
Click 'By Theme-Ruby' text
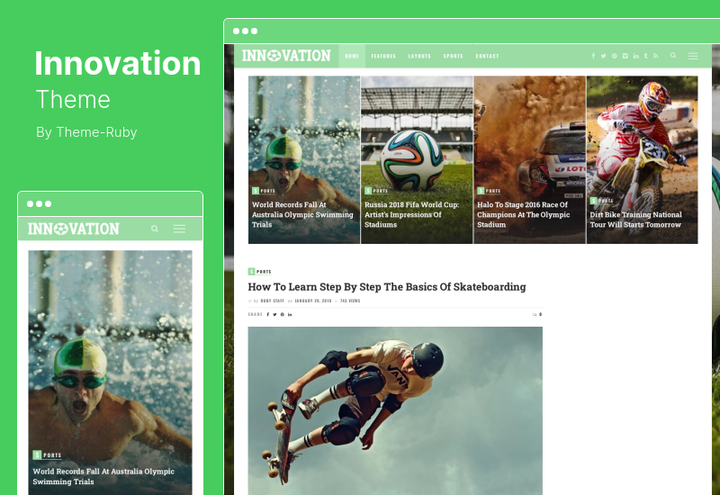point(86,132)
